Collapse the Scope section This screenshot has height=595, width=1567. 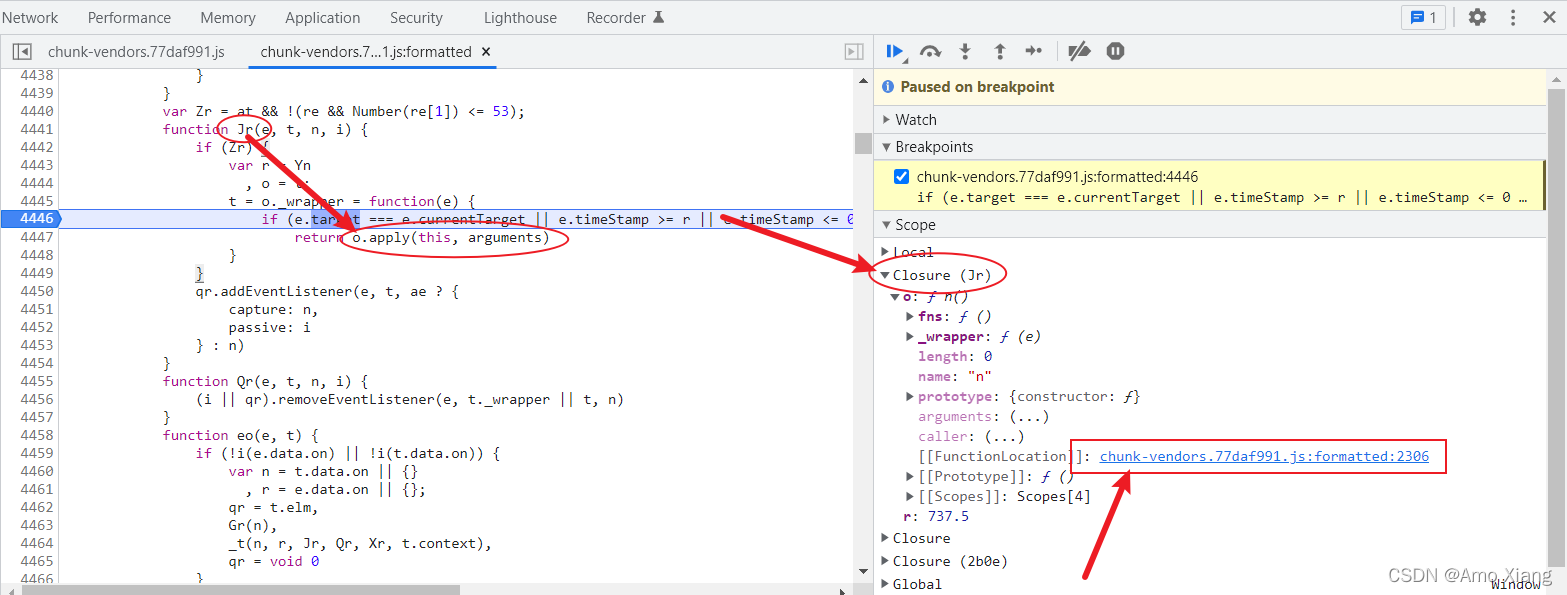[x=886, y=225]
